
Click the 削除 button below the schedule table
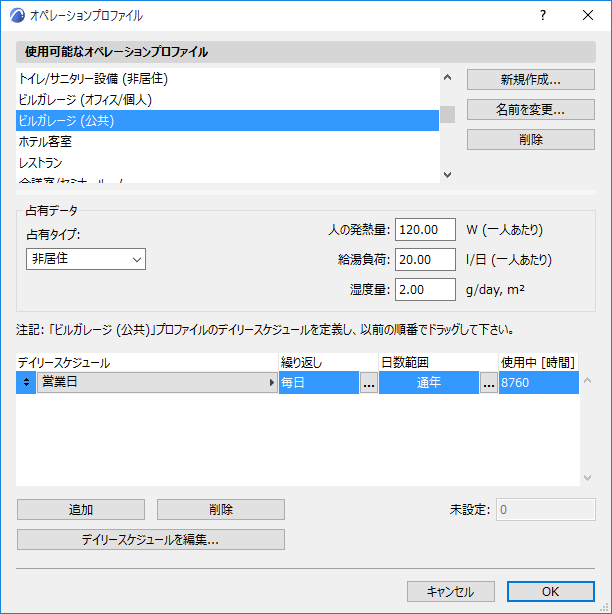click(221, 509)
